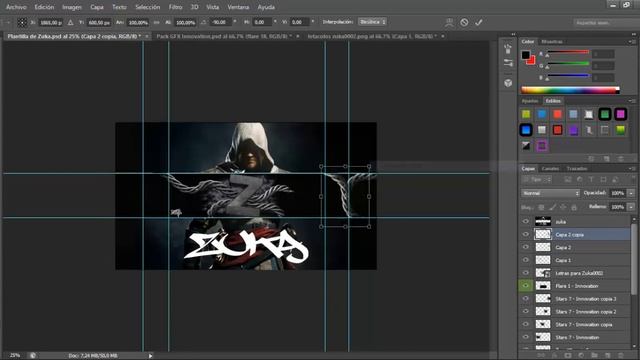The width and height of the screenshot is (640, 360).
Task: Switch to the Trazados tab
Action: pyautogui.click(x=577, y=169)
